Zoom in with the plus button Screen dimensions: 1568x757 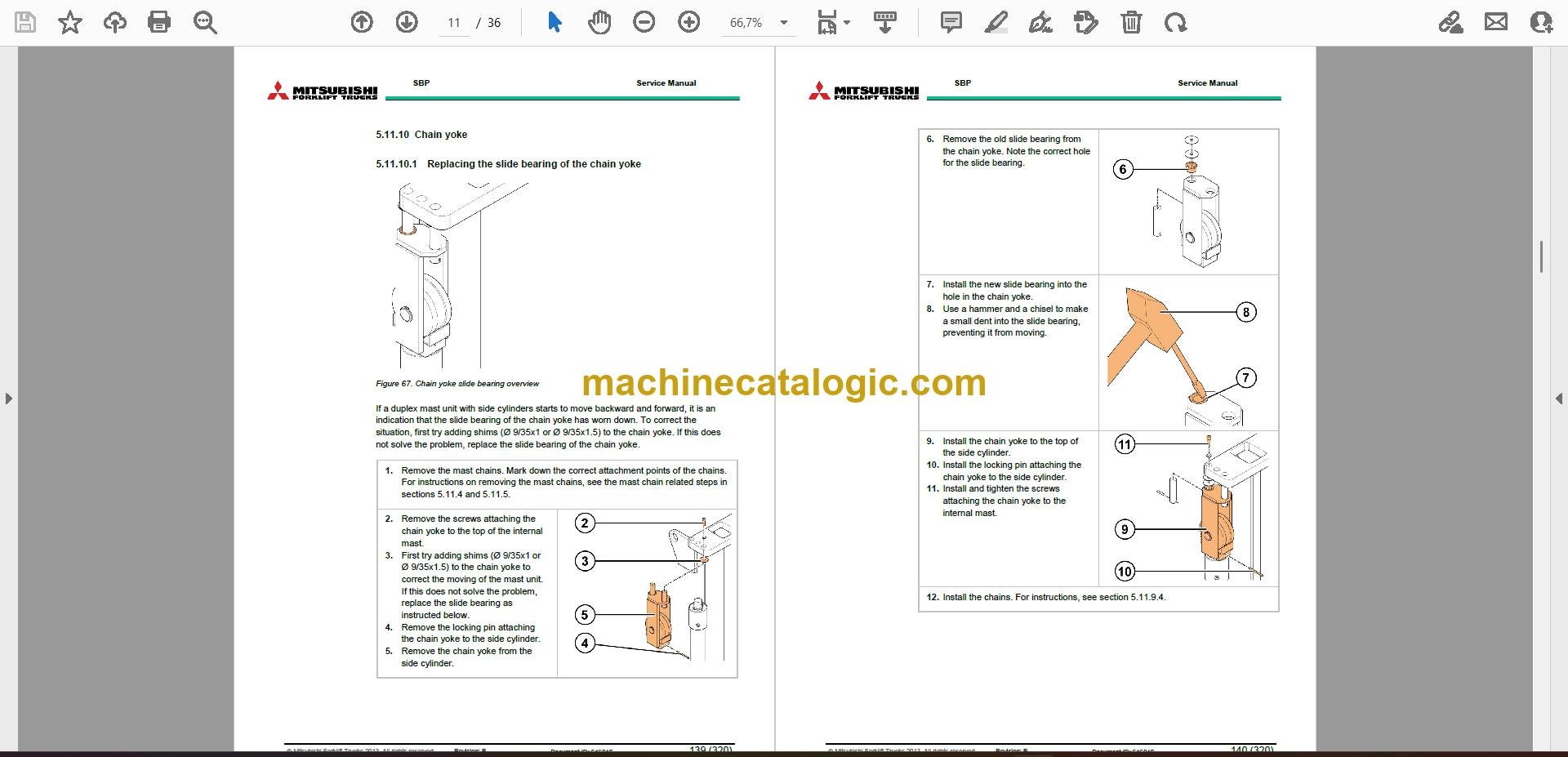tap(689, 23)
